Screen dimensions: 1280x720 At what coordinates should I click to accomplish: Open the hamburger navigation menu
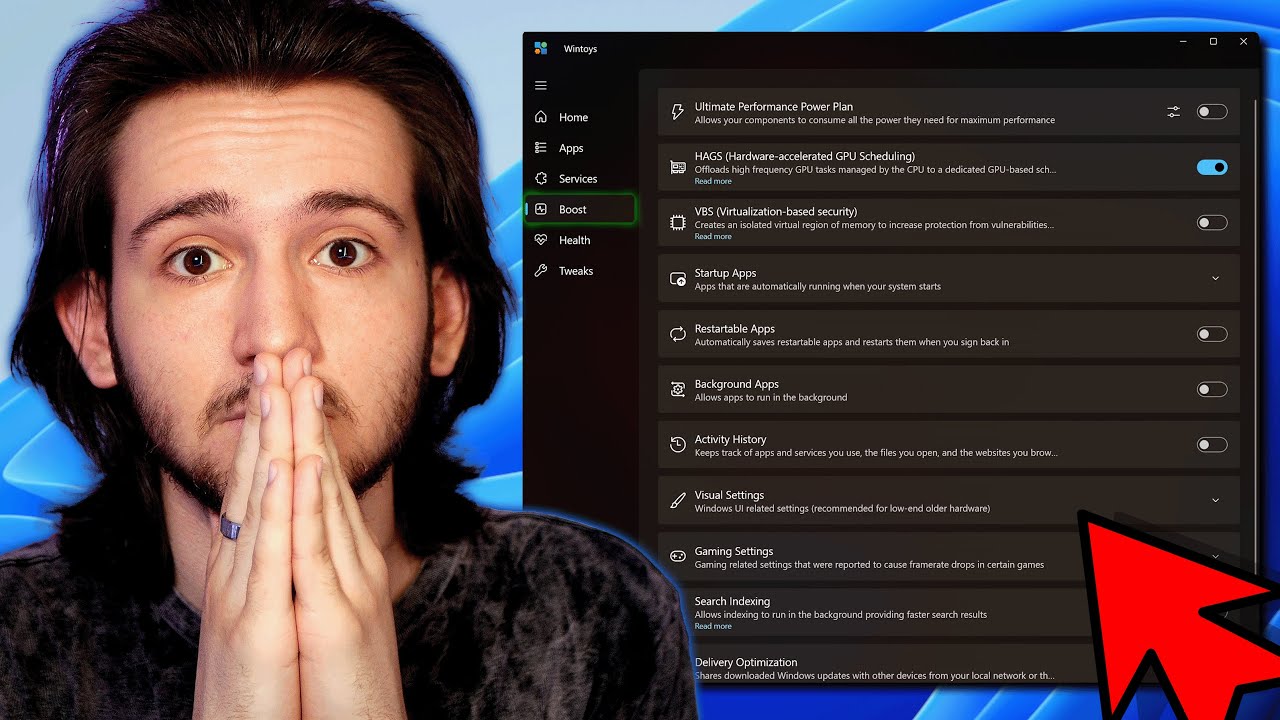coord(541,86)
